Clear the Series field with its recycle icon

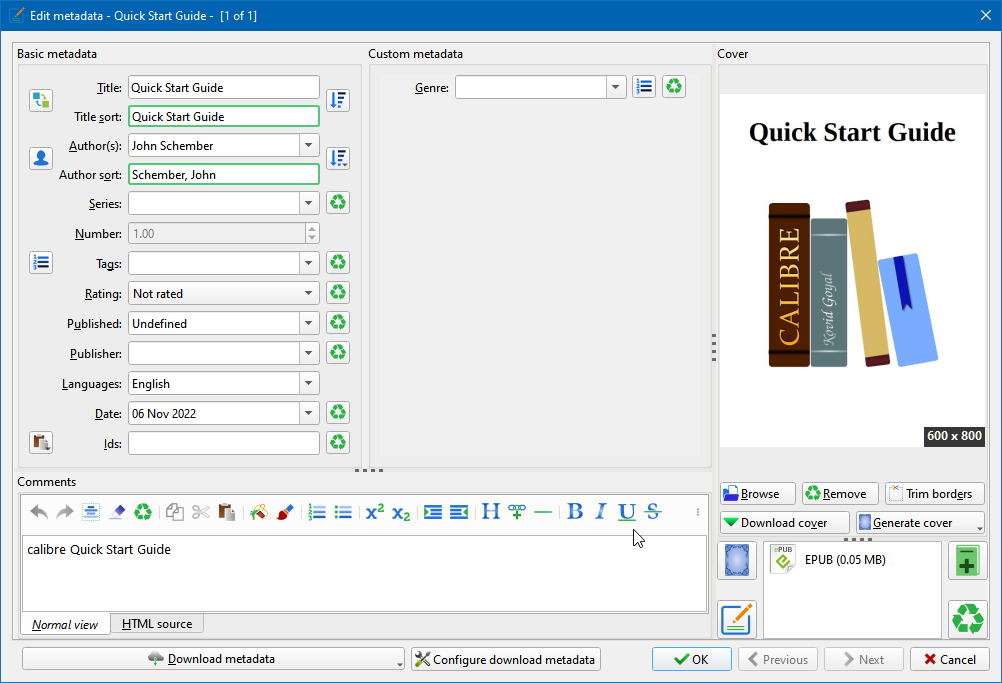pyautogui.click(x=338, y=203)
